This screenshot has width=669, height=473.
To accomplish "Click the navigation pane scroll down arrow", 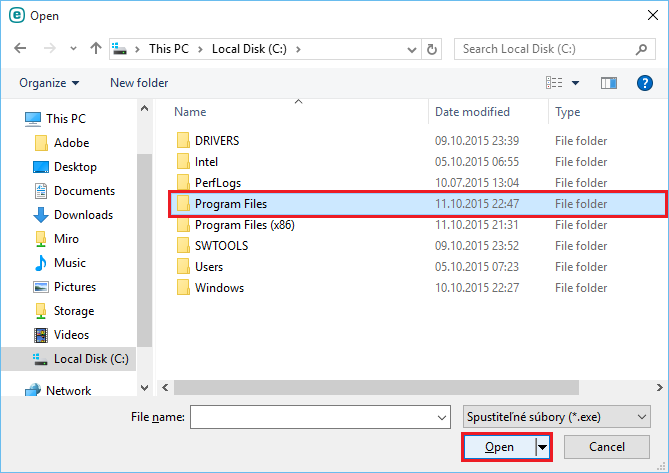I will (x=144, y=387).
